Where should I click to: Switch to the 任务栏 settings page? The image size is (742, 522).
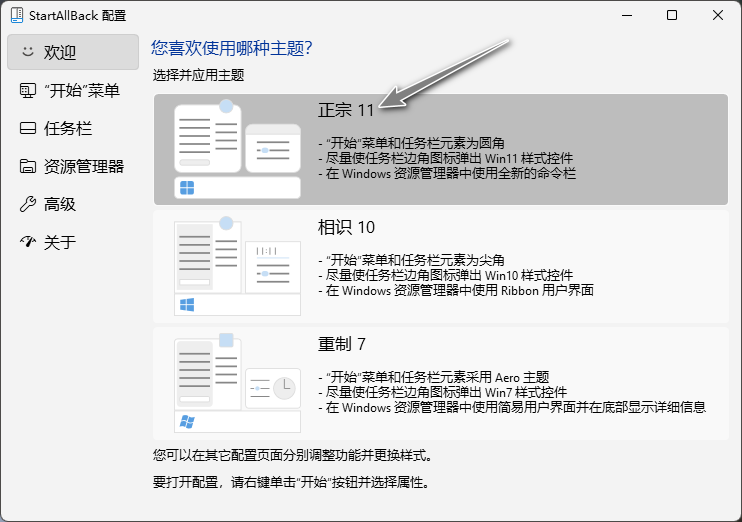point(73,128)
